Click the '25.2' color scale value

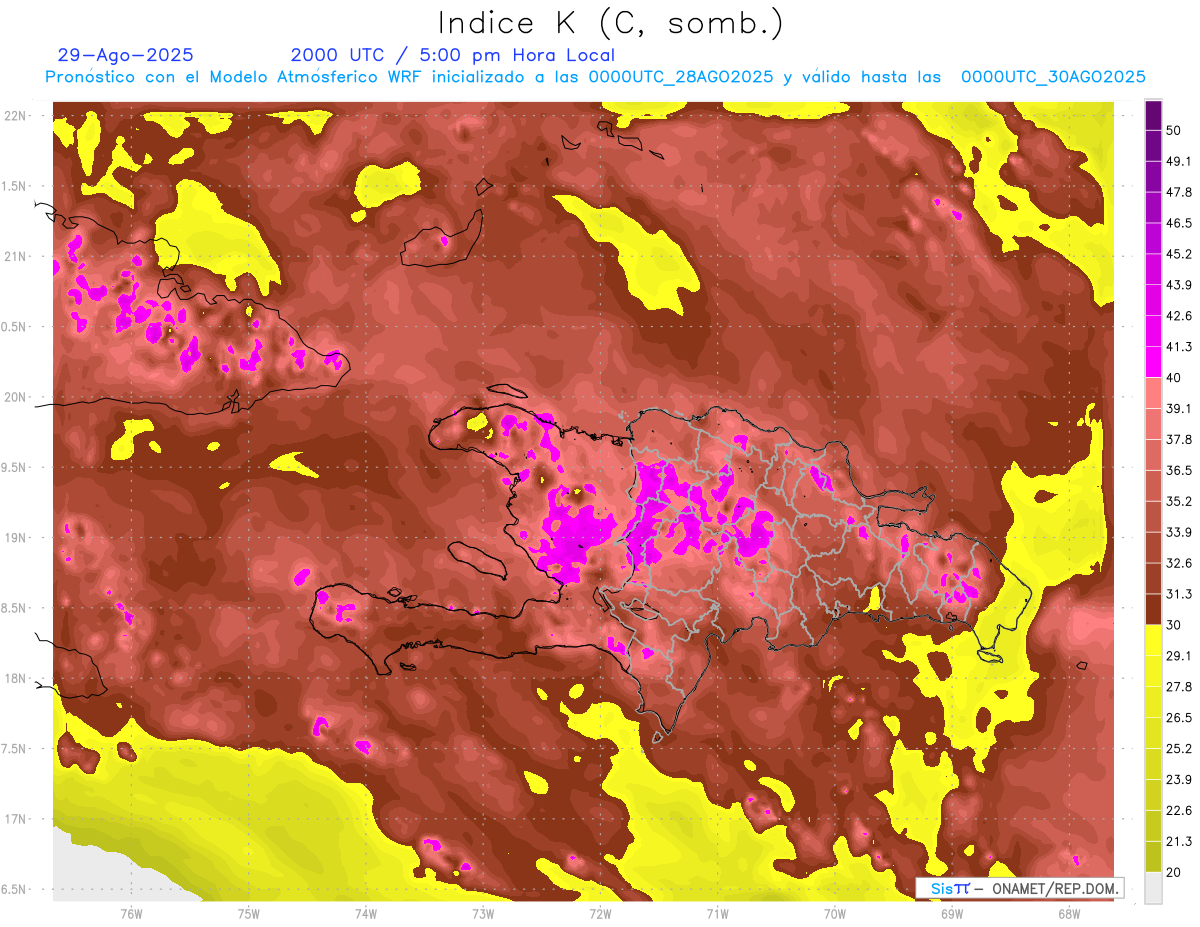(1179, 749)
